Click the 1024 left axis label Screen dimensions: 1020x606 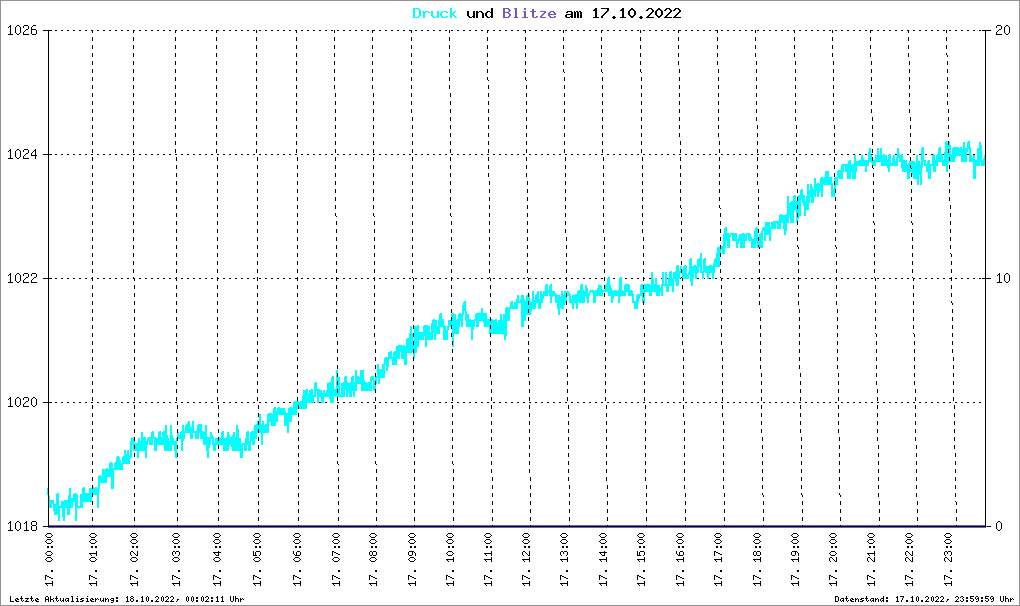coord(22,155)
